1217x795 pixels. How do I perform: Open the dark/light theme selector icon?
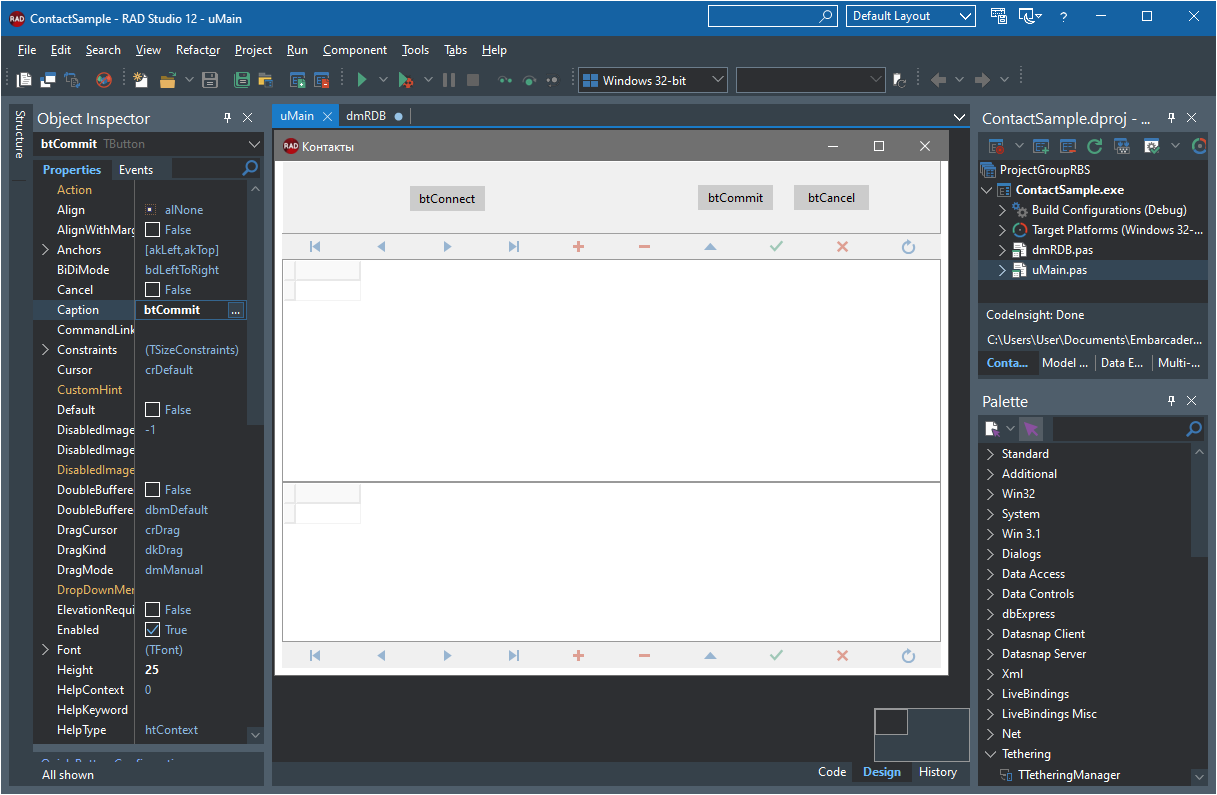[x=1030, y=16]
